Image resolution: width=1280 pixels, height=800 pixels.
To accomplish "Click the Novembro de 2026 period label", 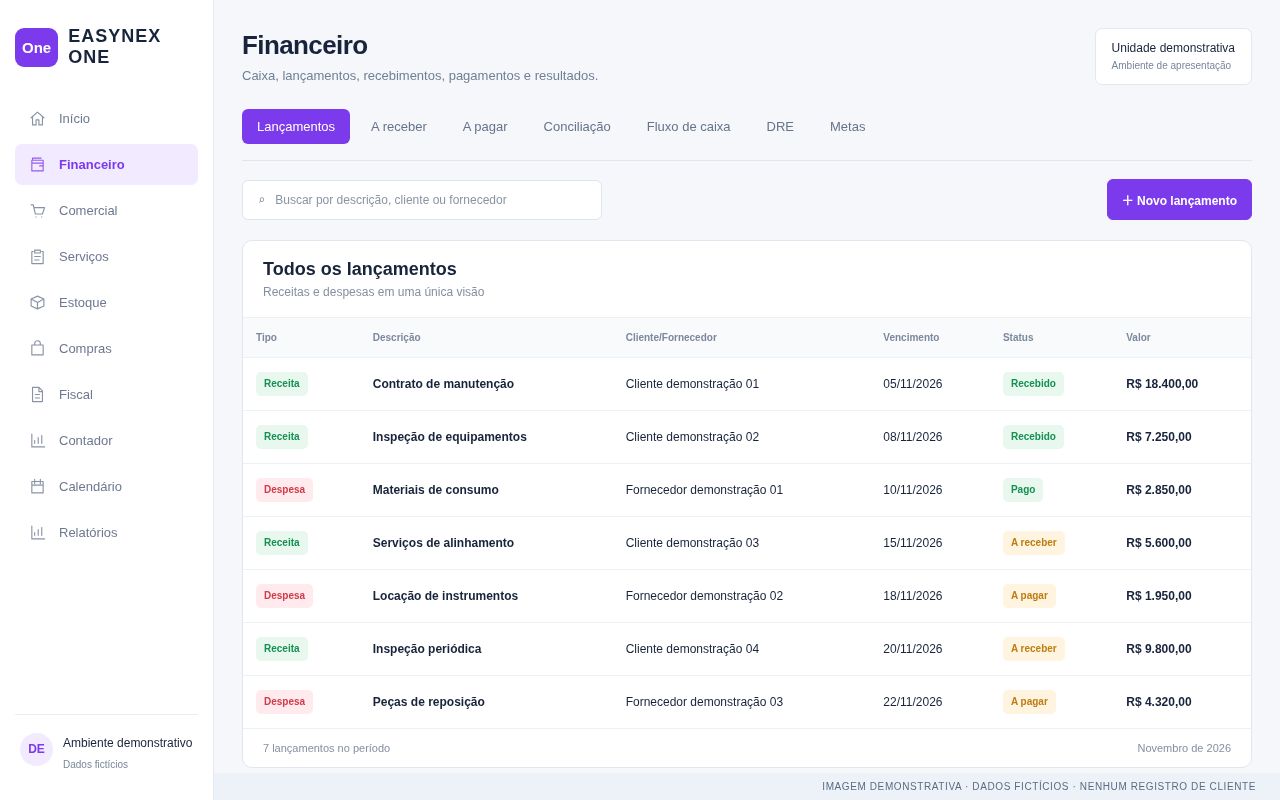I will pos(1184,748).
